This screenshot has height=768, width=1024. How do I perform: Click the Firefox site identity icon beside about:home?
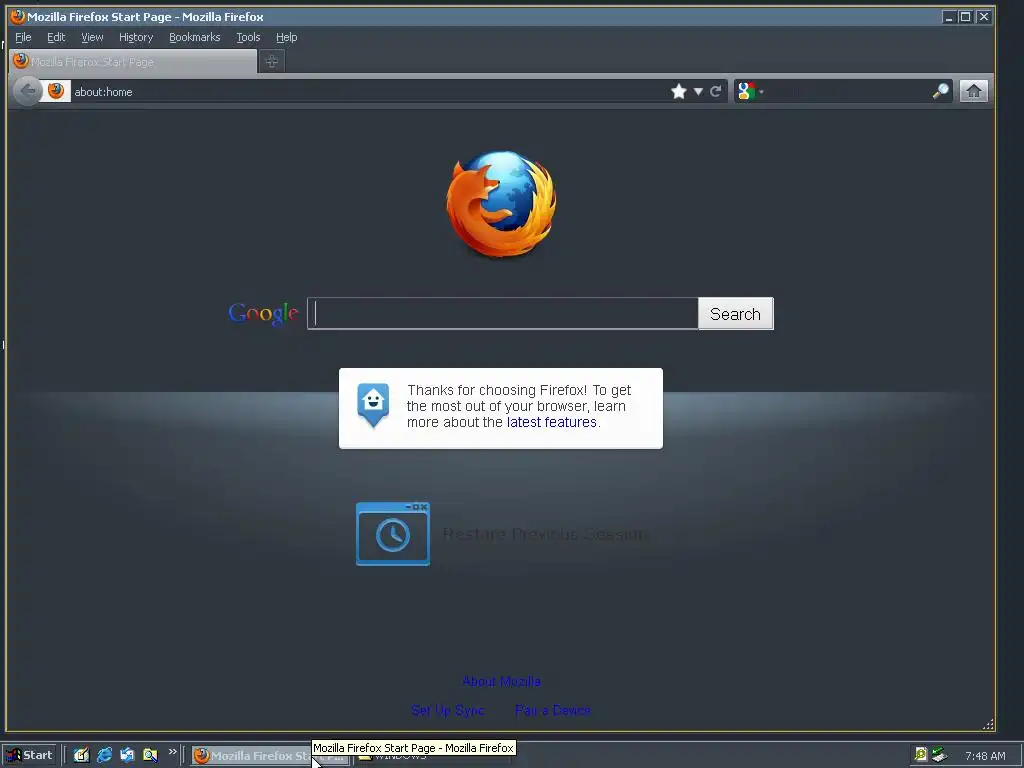tap(56, 91)
